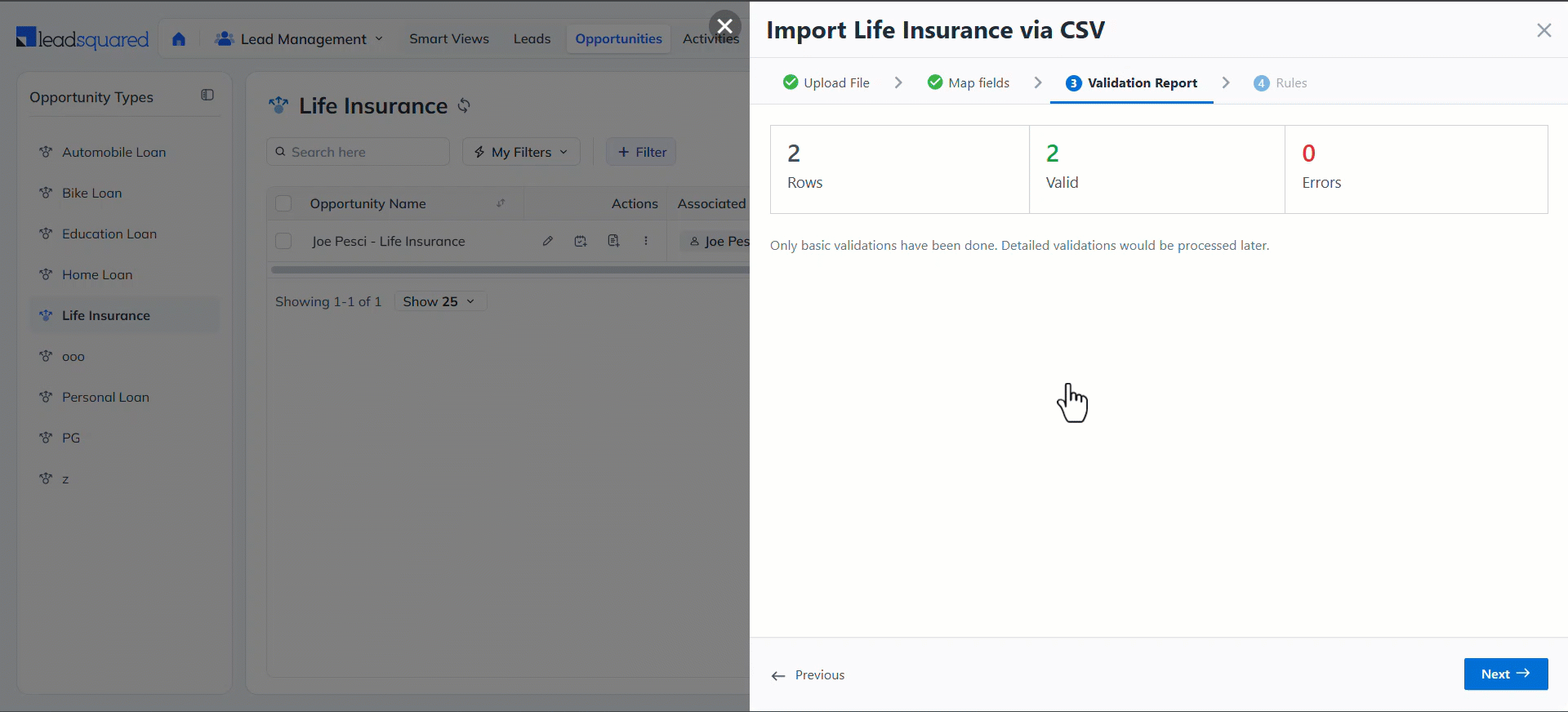Click the 2 Valid count card

(1157, 169)
